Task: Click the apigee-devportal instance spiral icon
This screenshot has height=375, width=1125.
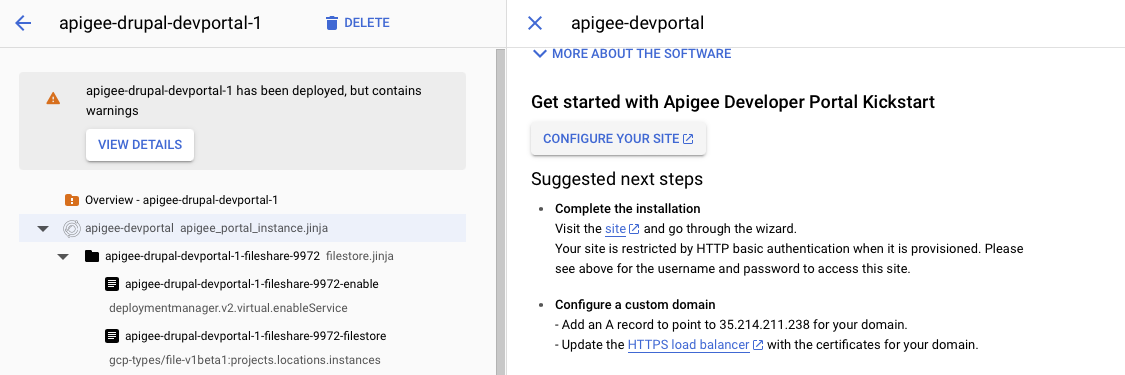Action: (x=71, y=228)
